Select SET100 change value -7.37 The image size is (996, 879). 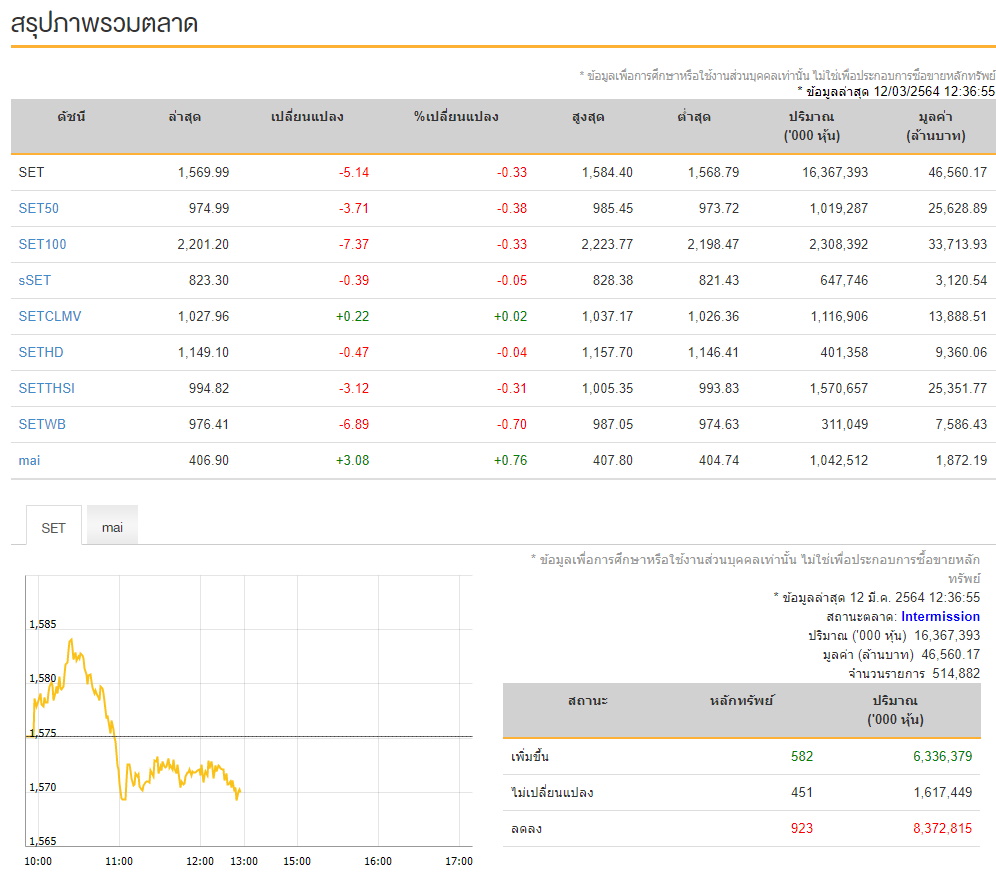[x=354, y=245]
